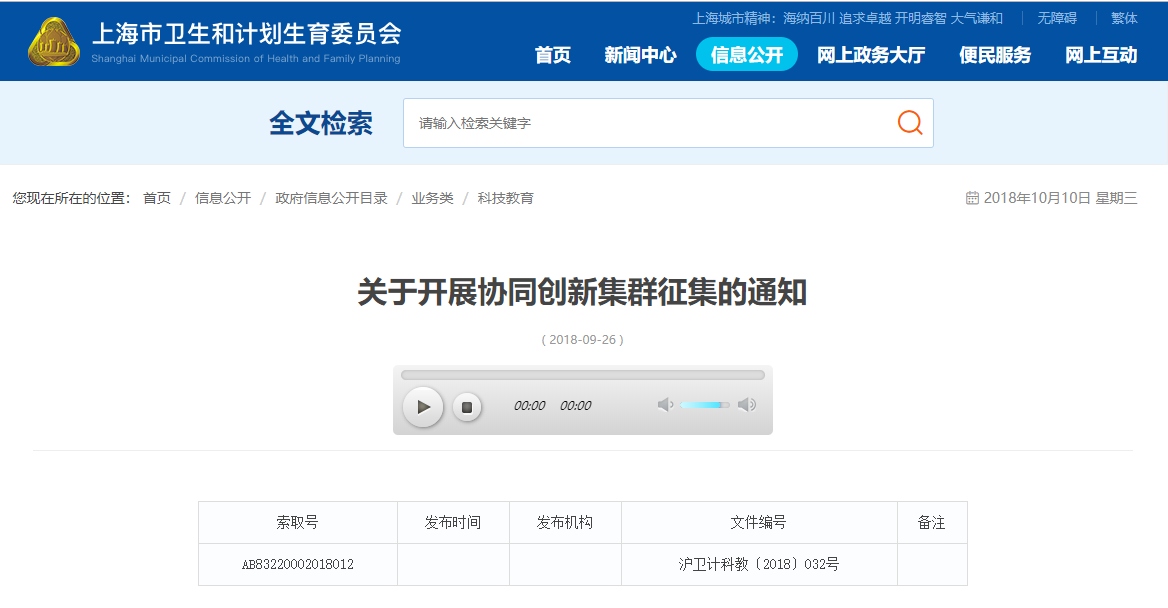Viewport: 1168px width, 608px height.
Task: Click the document number 沪卫计科教〔2018〕032号 cell
Action: pyautogui.click(x=759, y=564)
